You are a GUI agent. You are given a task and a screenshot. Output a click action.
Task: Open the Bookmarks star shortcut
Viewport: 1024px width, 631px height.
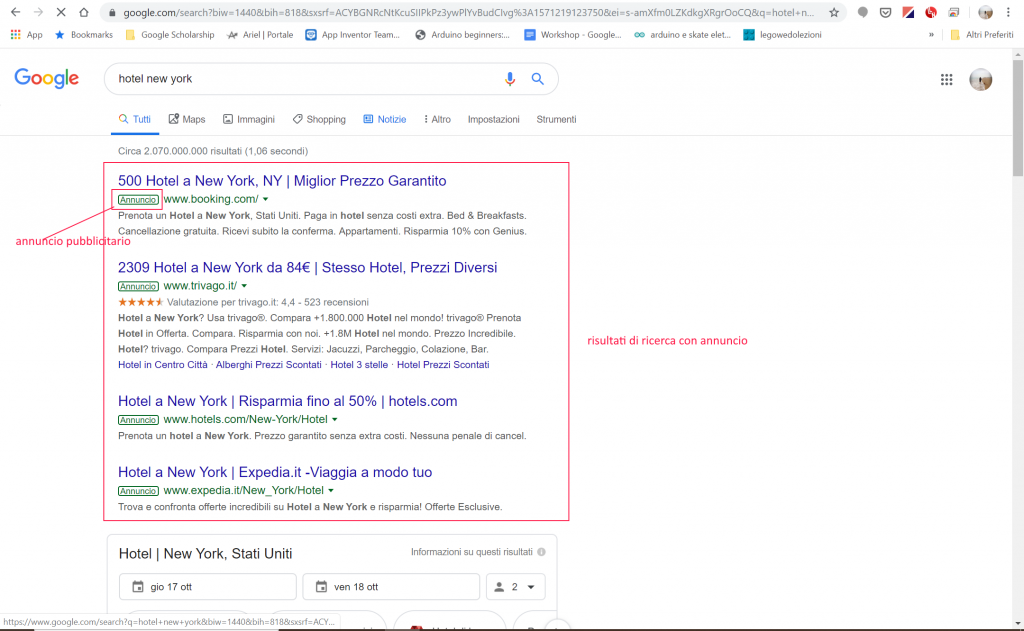(x=84, y=35)
